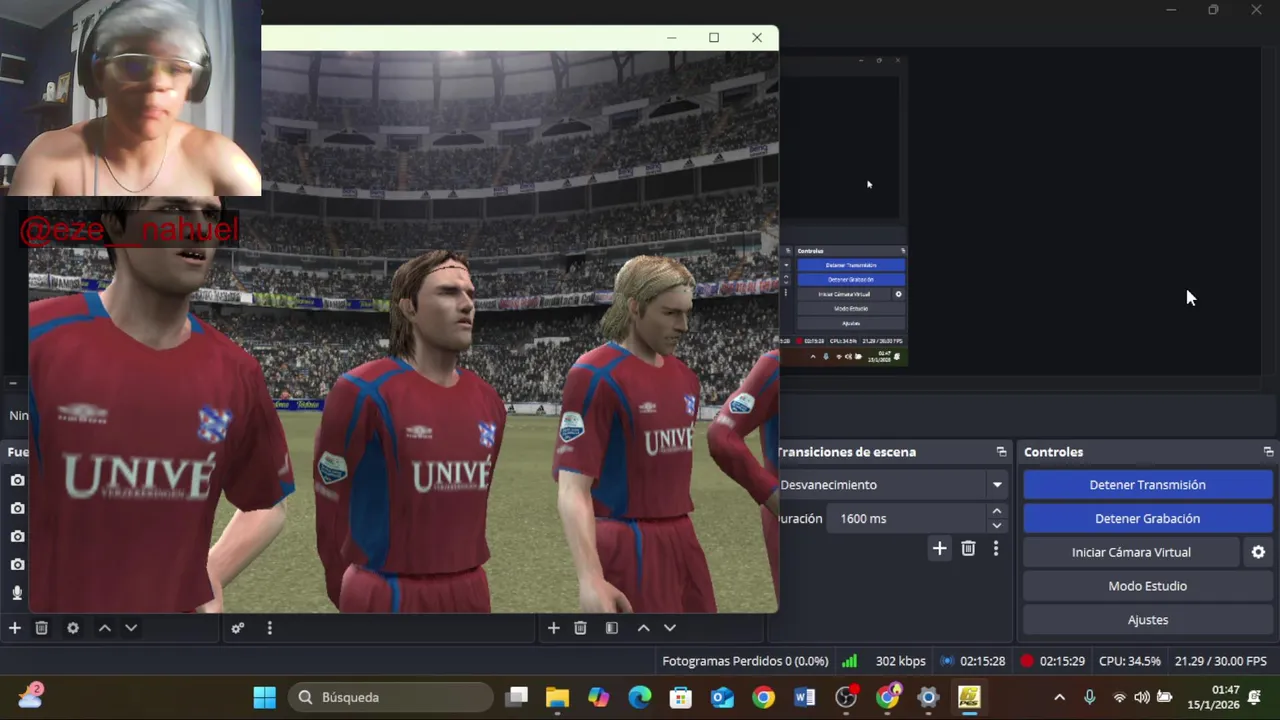This screenshot has height=720, width=1280.
Task: Launch Microsoft Word from the taskbar
Action: pos(804,697)
